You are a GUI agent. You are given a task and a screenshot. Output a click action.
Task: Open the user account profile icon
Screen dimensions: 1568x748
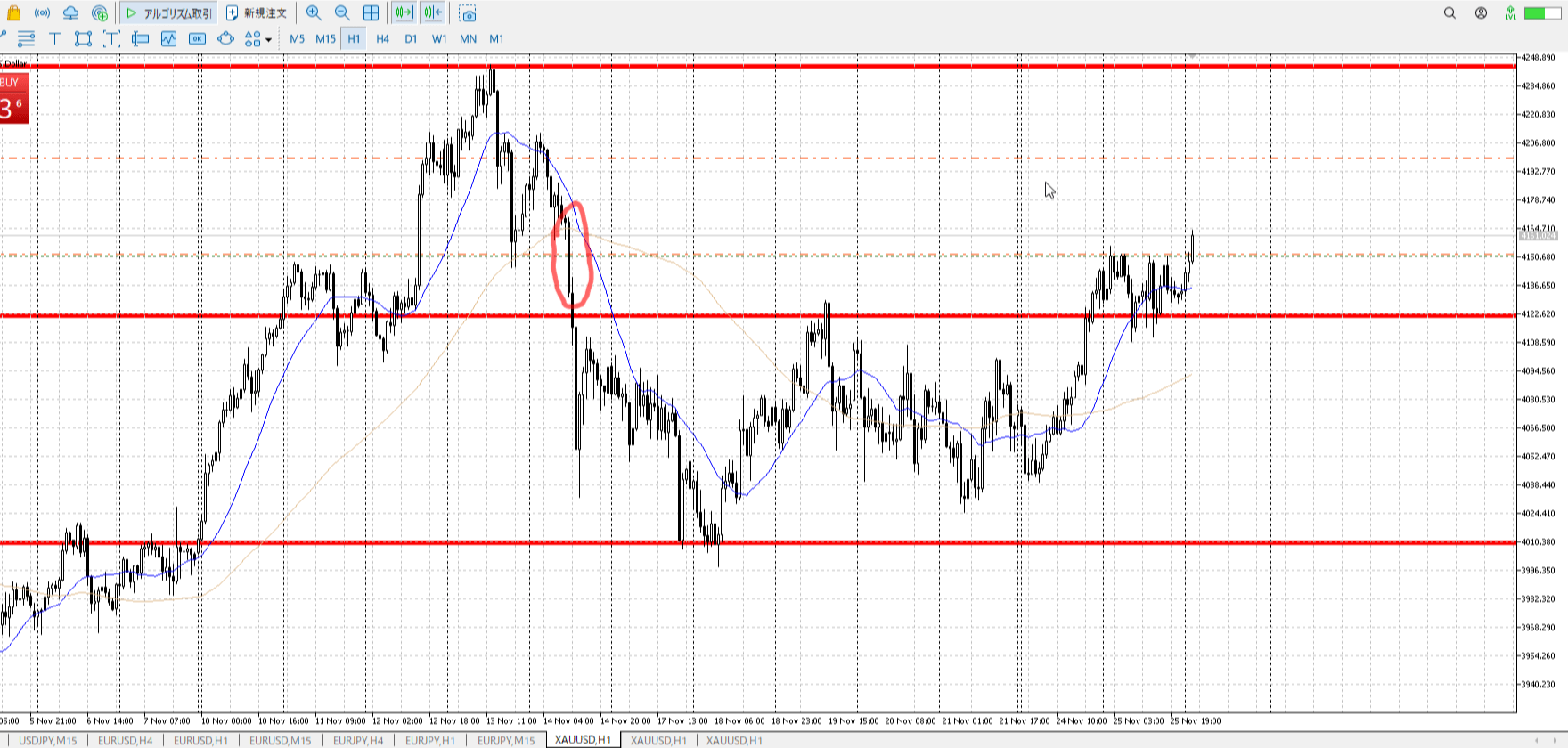[1481, 13]
